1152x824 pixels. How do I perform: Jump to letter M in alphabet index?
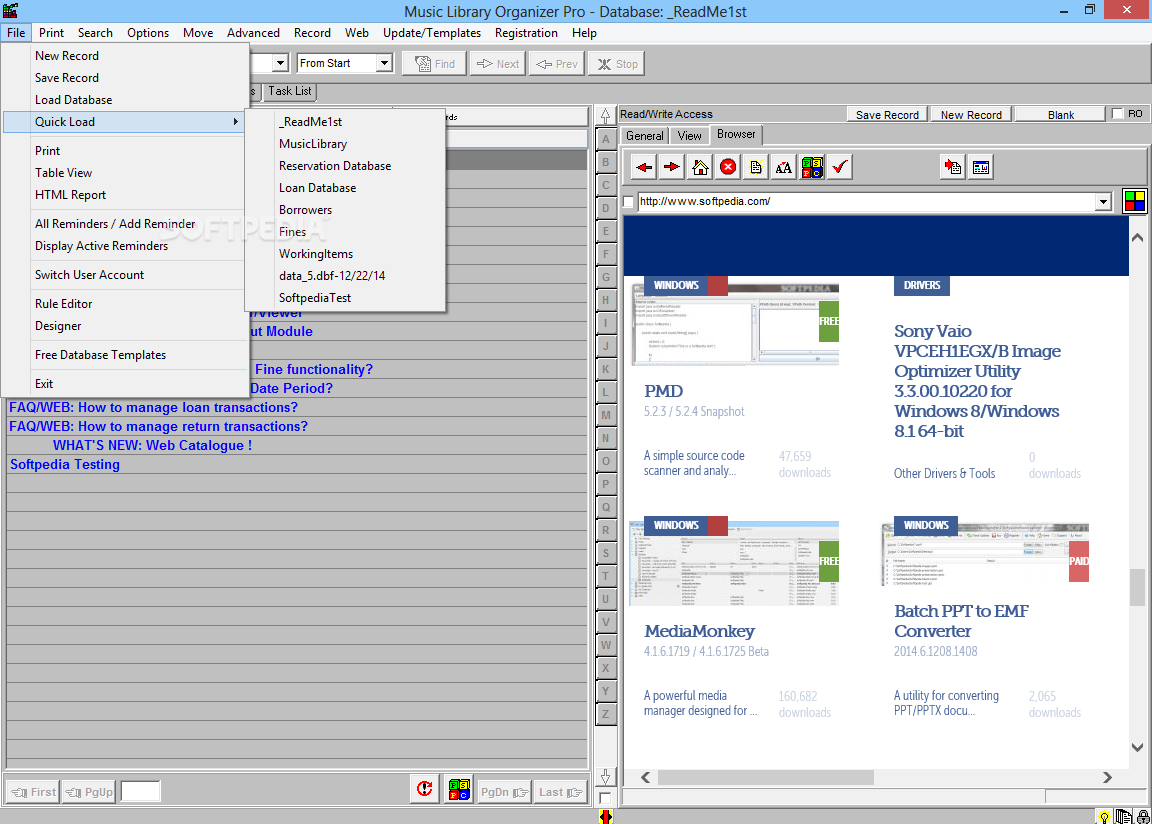click(606, 415)
